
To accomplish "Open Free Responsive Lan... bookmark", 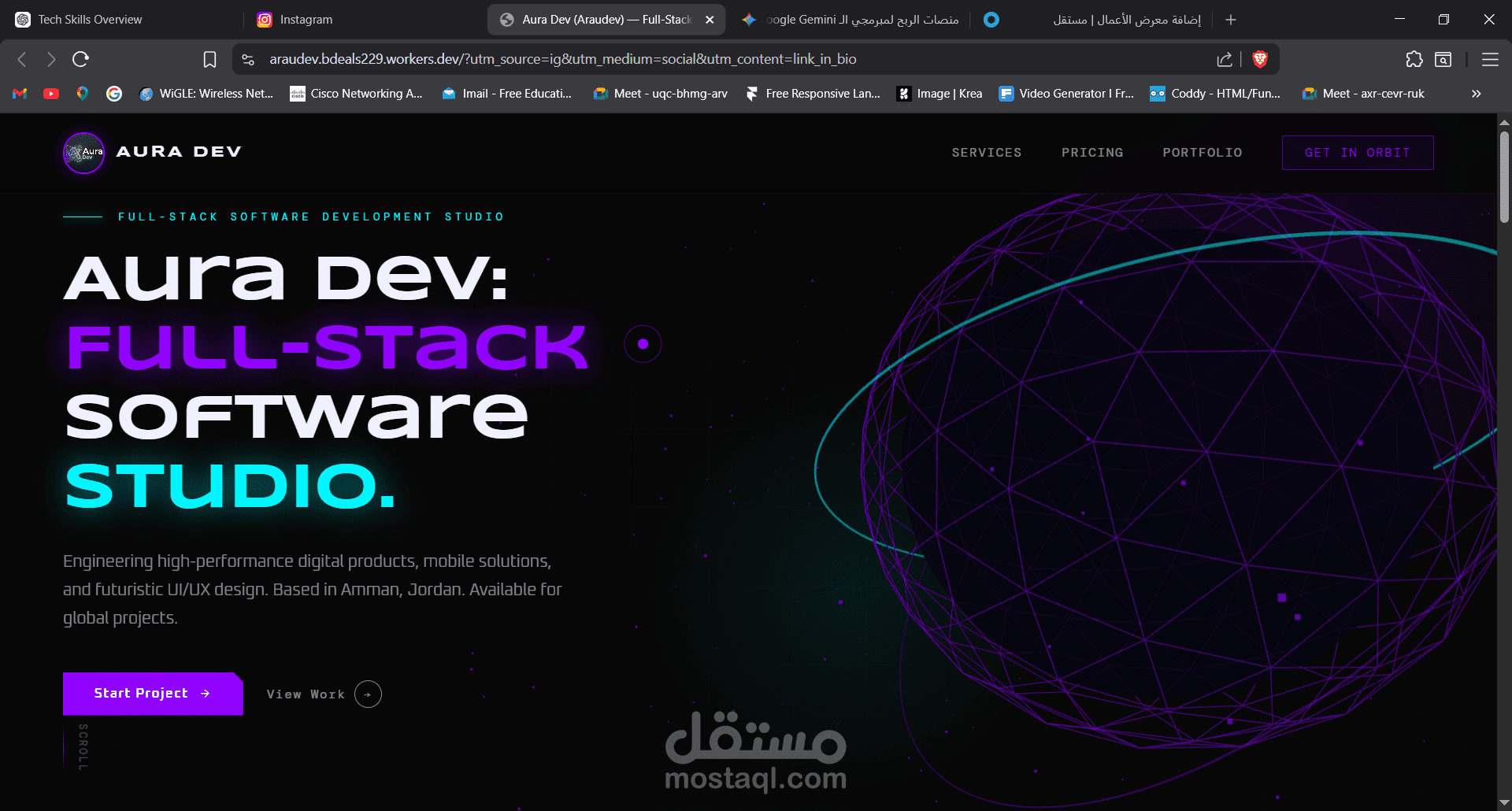I will 813,94.
